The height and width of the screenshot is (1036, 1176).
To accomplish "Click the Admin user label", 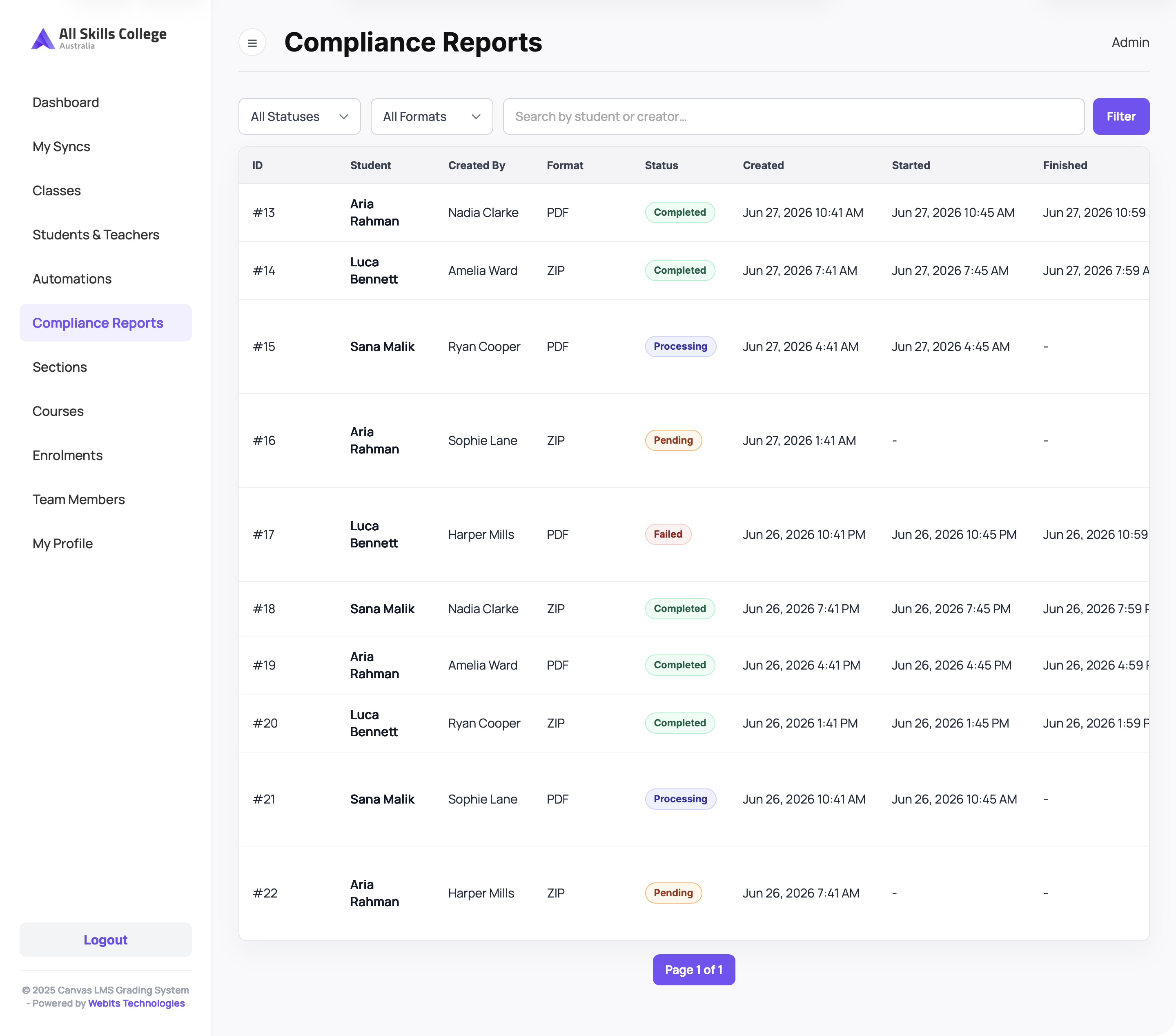I will pyautogui.click(x=1130, y=42).
